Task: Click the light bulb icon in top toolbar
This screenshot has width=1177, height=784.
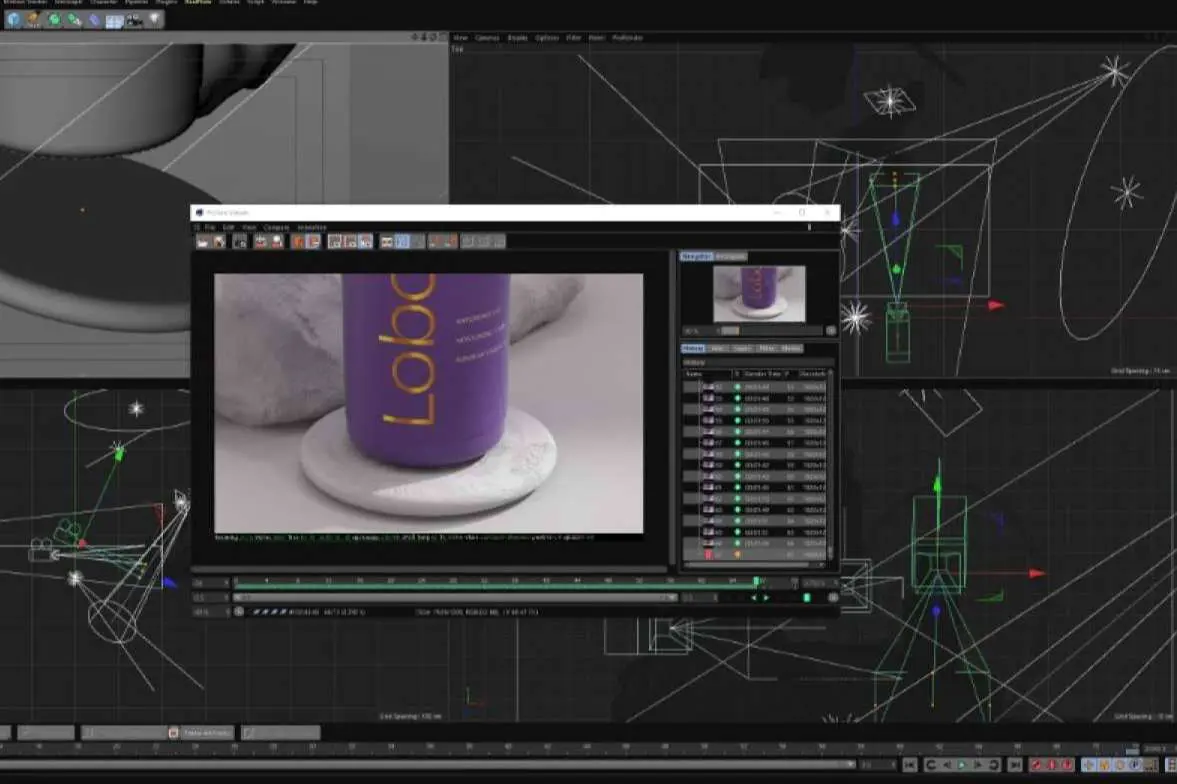Action: click(155, 19)
